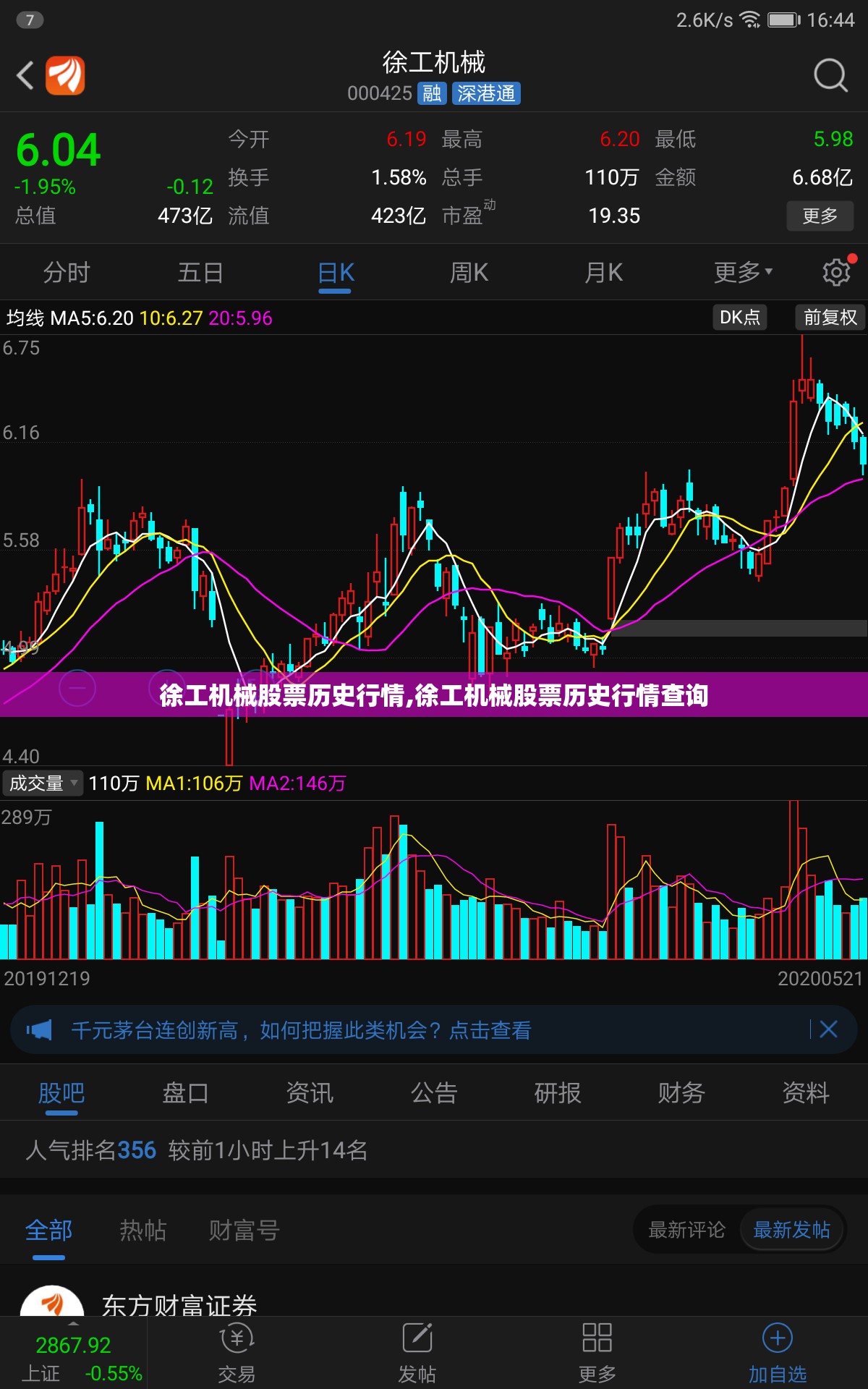Tap the 人气排名356 ranking row

point(434,1150)
